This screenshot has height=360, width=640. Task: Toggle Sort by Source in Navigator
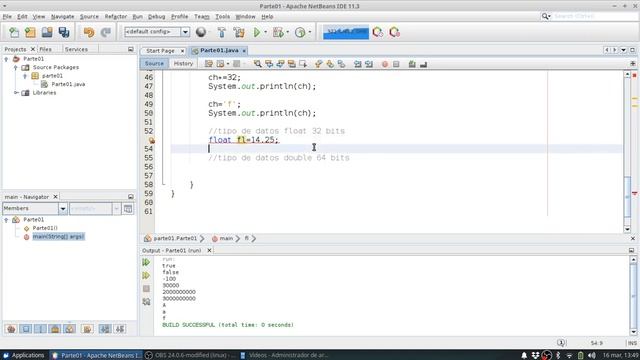(x=120, y=329)
